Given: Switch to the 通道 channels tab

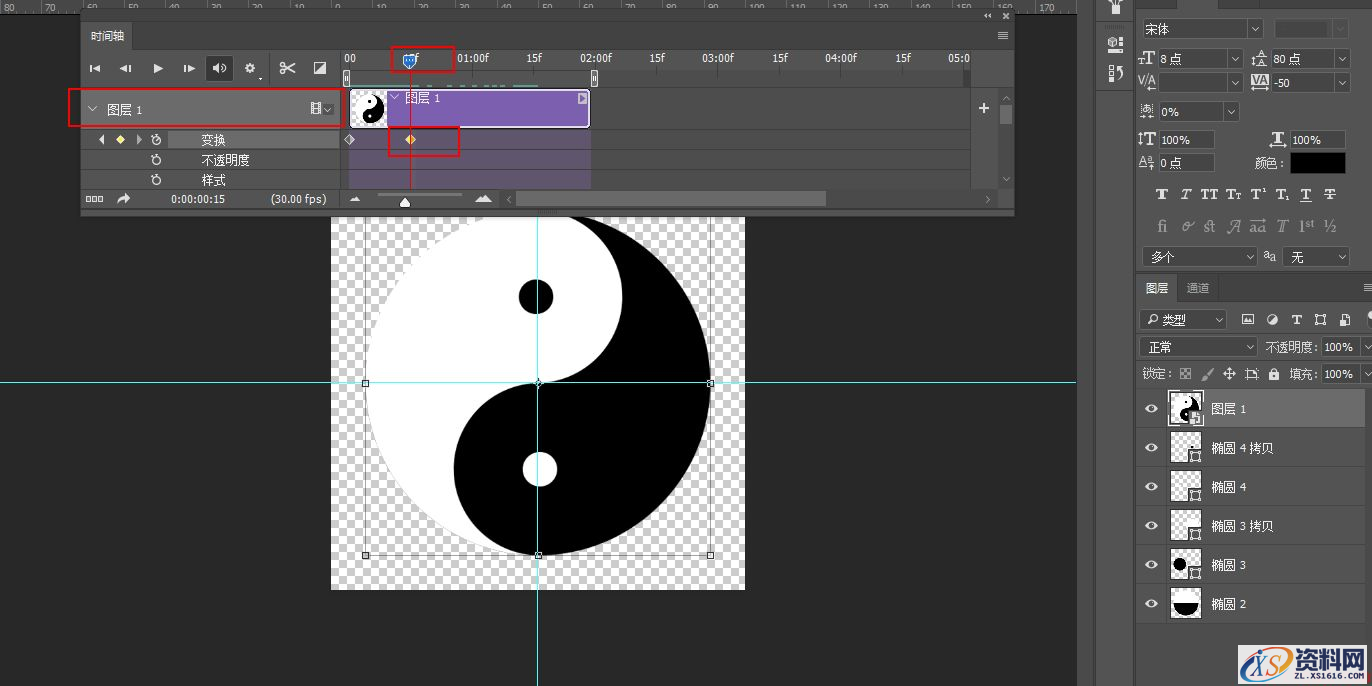Looking at the screenshot, I should [1197, 288].
